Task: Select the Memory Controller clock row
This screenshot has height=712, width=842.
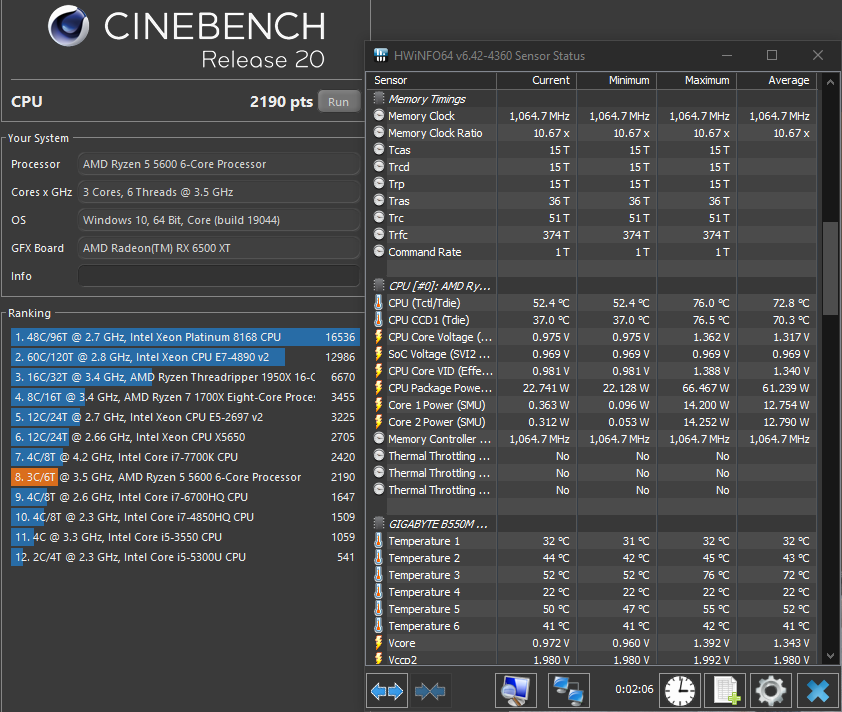Action: 592,439
